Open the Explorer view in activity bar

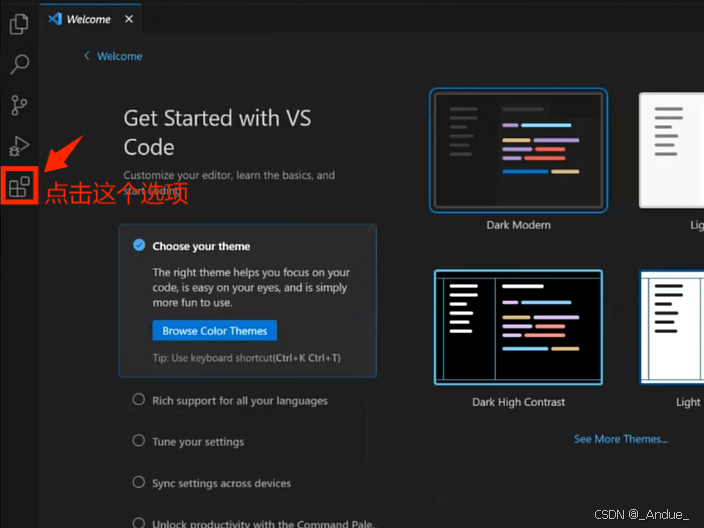click(19, 24)
